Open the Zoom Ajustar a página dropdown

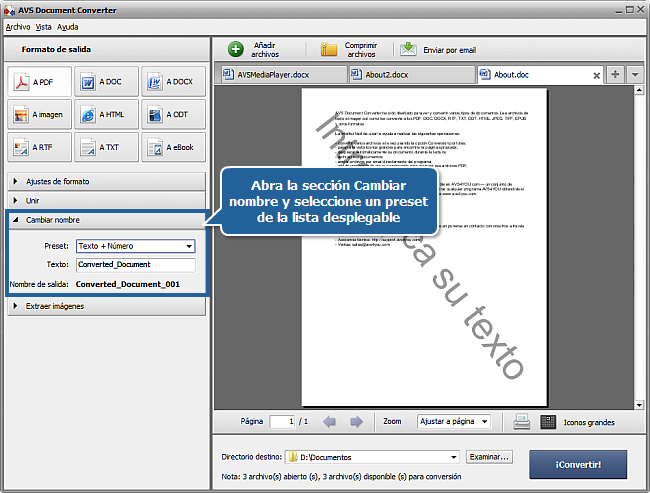tap(454, 421)
